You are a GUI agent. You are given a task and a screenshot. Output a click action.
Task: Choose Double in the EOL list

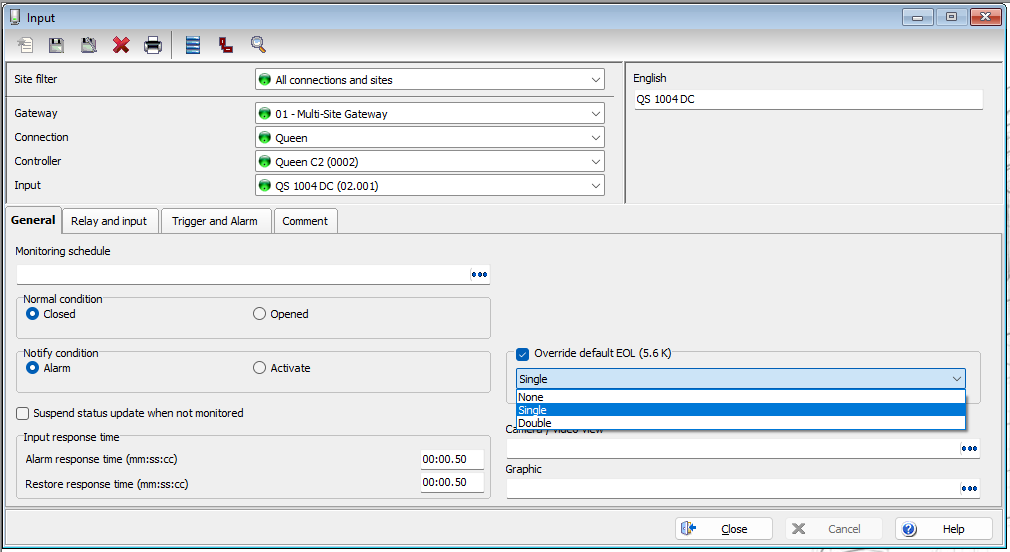pos(741,423)
